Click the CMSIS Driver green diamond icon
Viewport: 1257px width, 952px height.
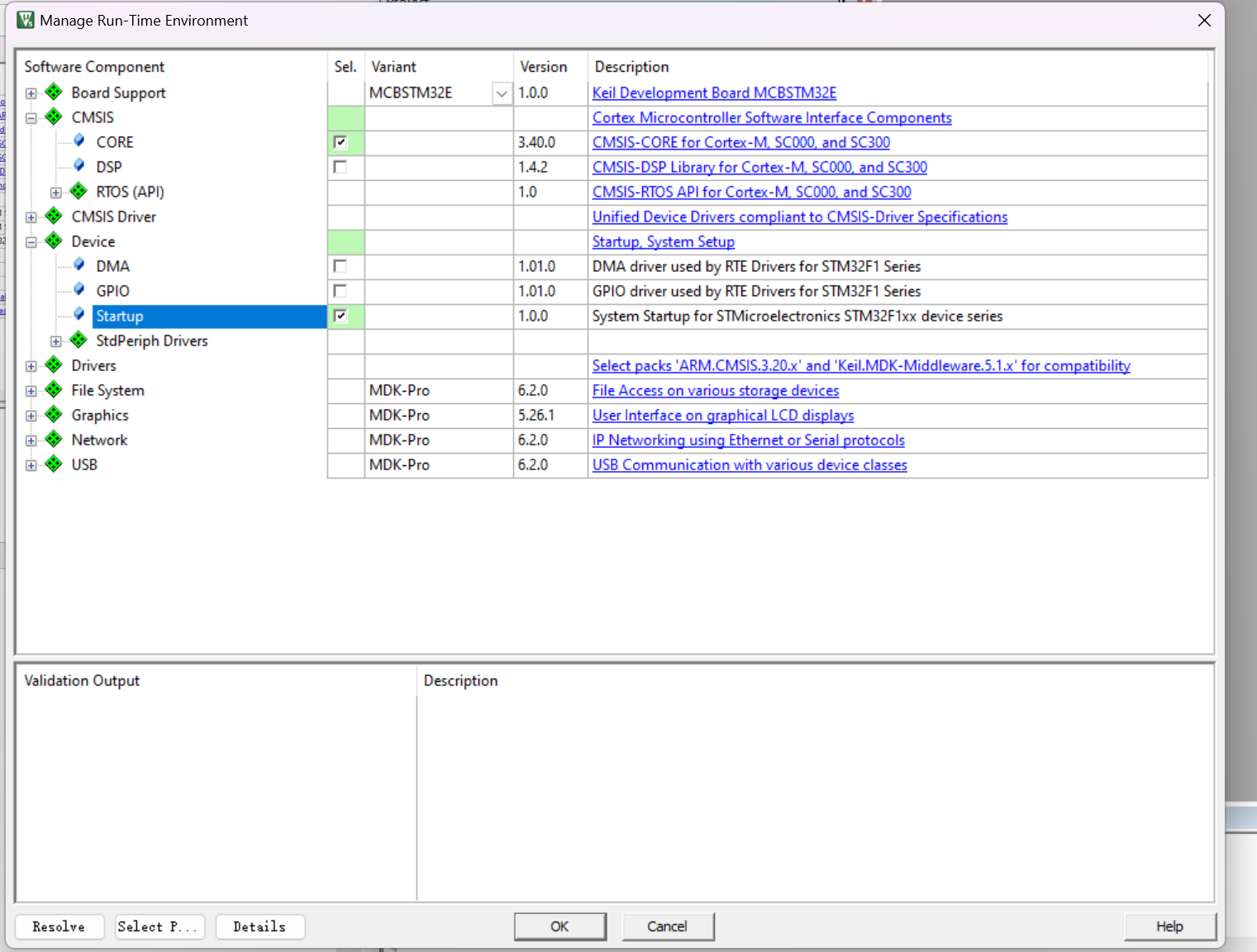pyautogui.click(x=54, y=216)
